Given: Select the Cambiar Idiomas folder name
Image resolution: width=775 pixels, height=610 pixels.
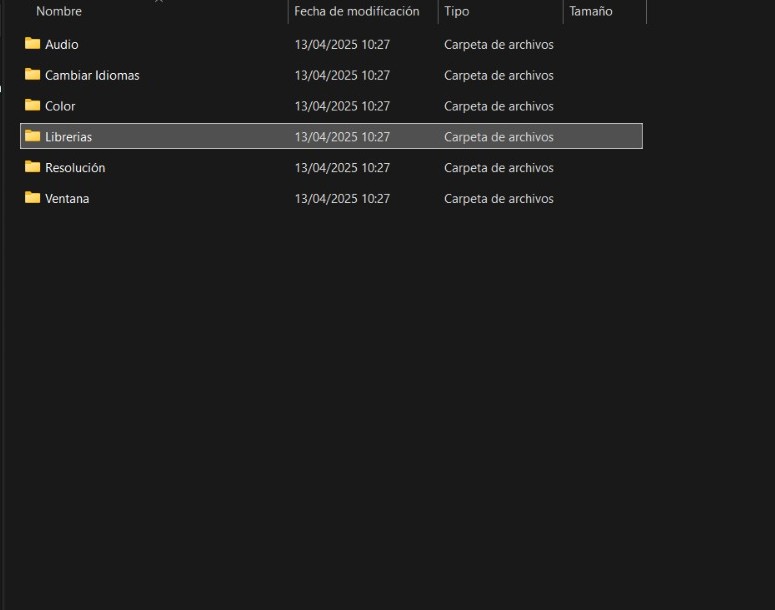Looking at the screenshot, I should click(x=92, y=76).
